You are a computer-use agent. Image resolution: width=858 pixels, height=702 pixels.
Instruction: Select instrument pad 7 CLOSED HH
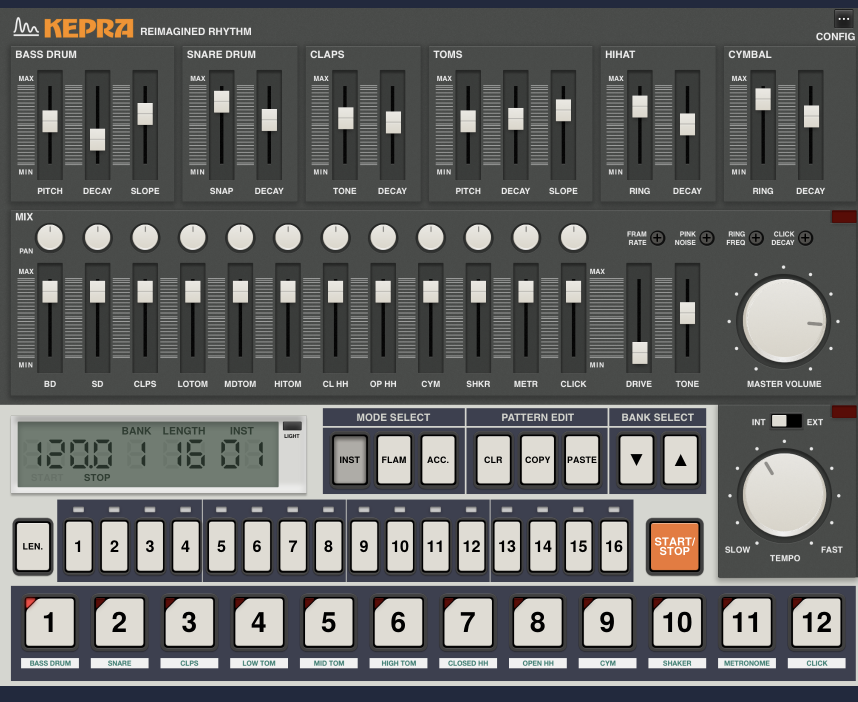(468, 622)
